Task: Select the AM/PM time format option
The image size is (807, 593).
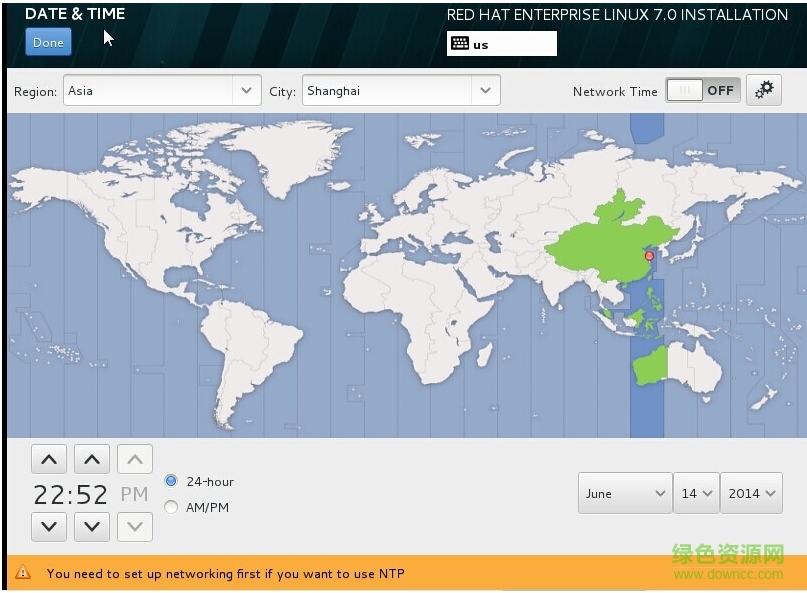Action: (x=171, y=507)
